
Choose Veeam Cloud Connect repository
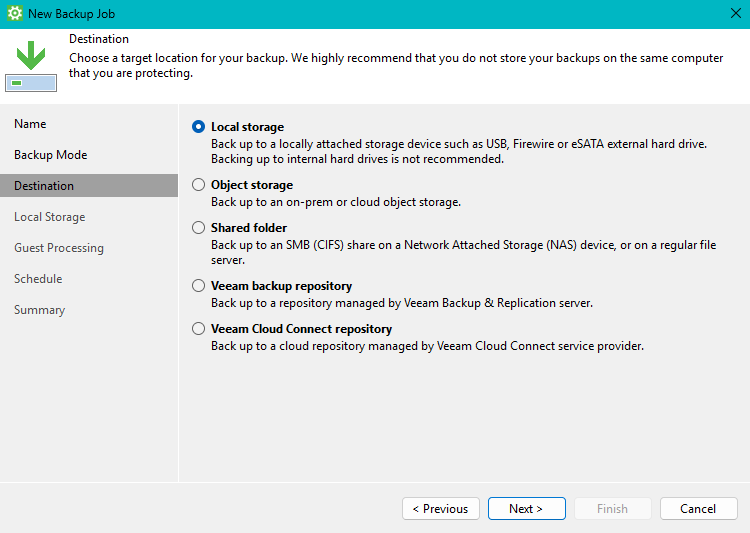click(x=199, y=329)
